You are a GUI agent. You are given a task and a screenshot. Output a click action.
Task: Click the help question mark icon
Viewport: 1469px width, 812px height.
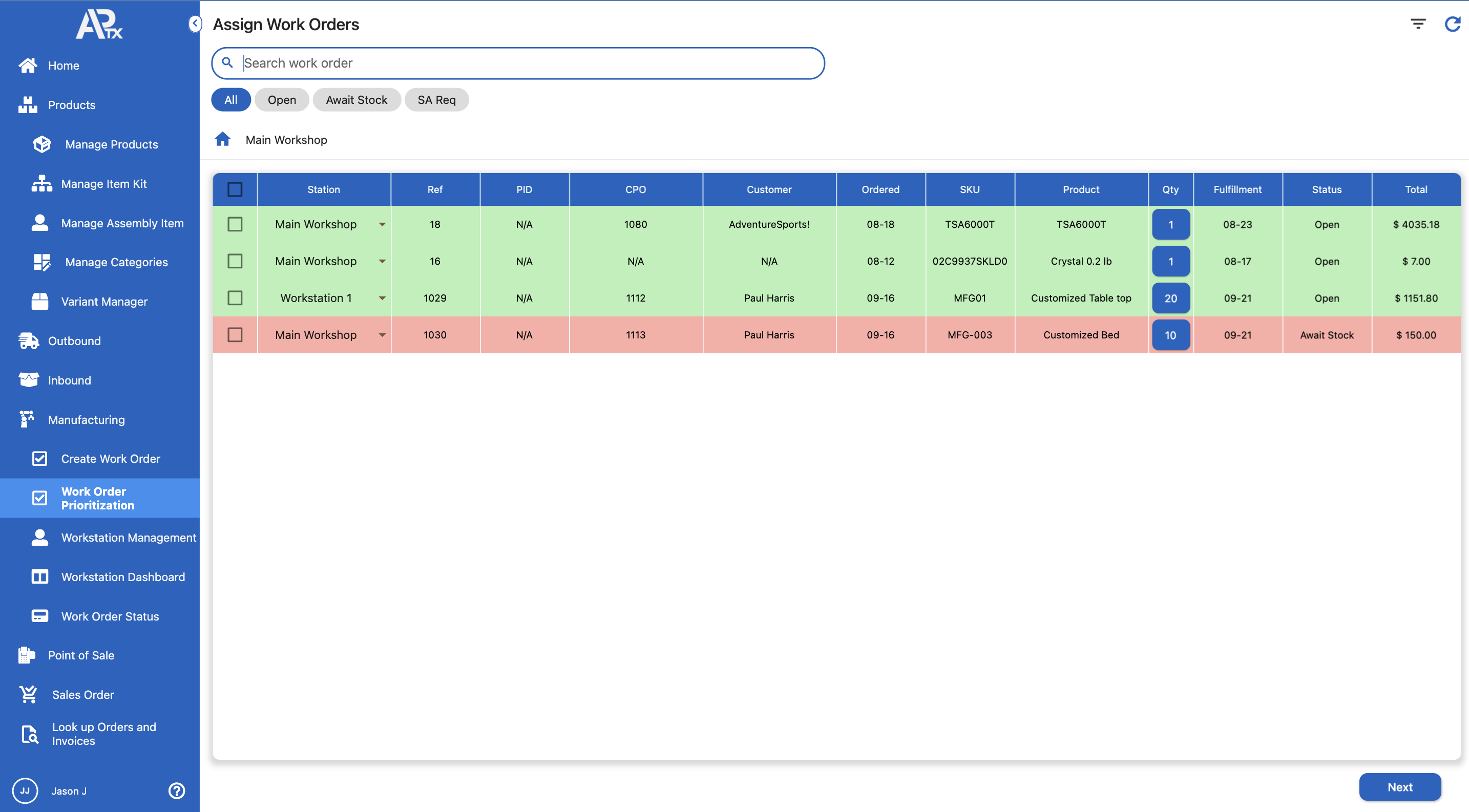click(176, 790)
